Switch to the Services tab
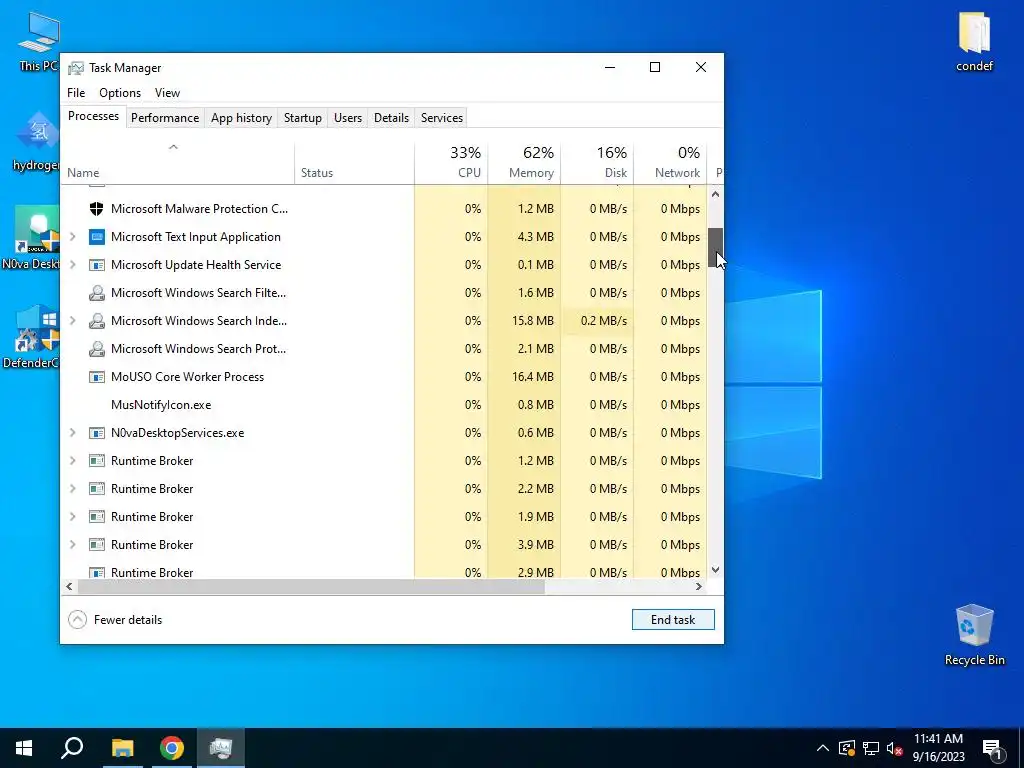Image resolution: width=1024 pixels, height=768 pixels. coord(441,118)
